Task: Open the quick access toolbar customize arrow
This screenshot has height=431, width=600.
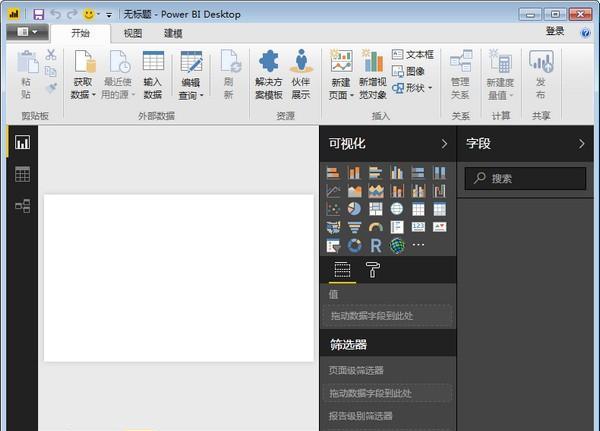Action: [x=109, y=15]
